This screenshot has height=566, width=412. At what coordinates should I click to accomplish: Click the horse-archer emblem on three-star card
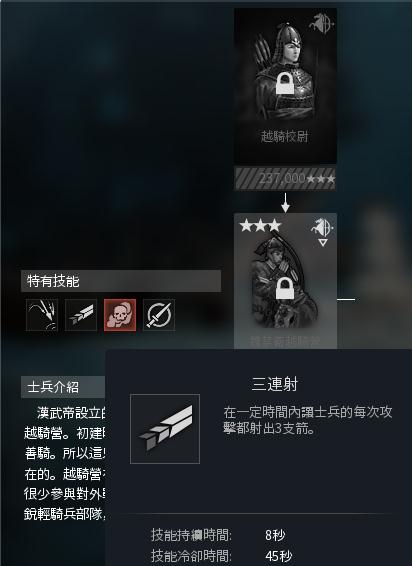[322, 227]
